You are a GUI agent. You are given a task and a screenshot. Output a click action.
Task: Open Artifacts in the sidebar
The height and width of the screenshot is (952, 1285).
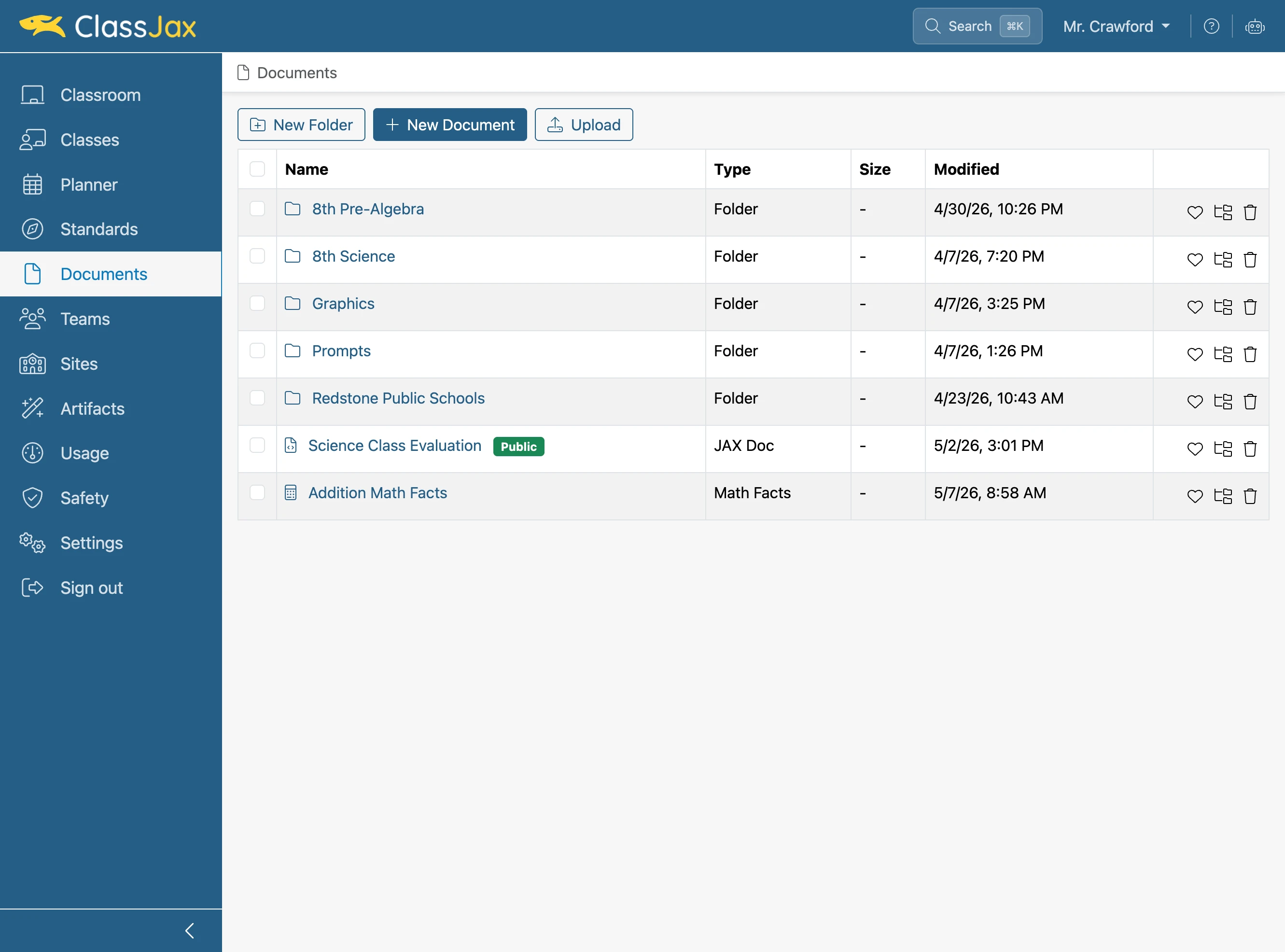click(x=111, y=408)
